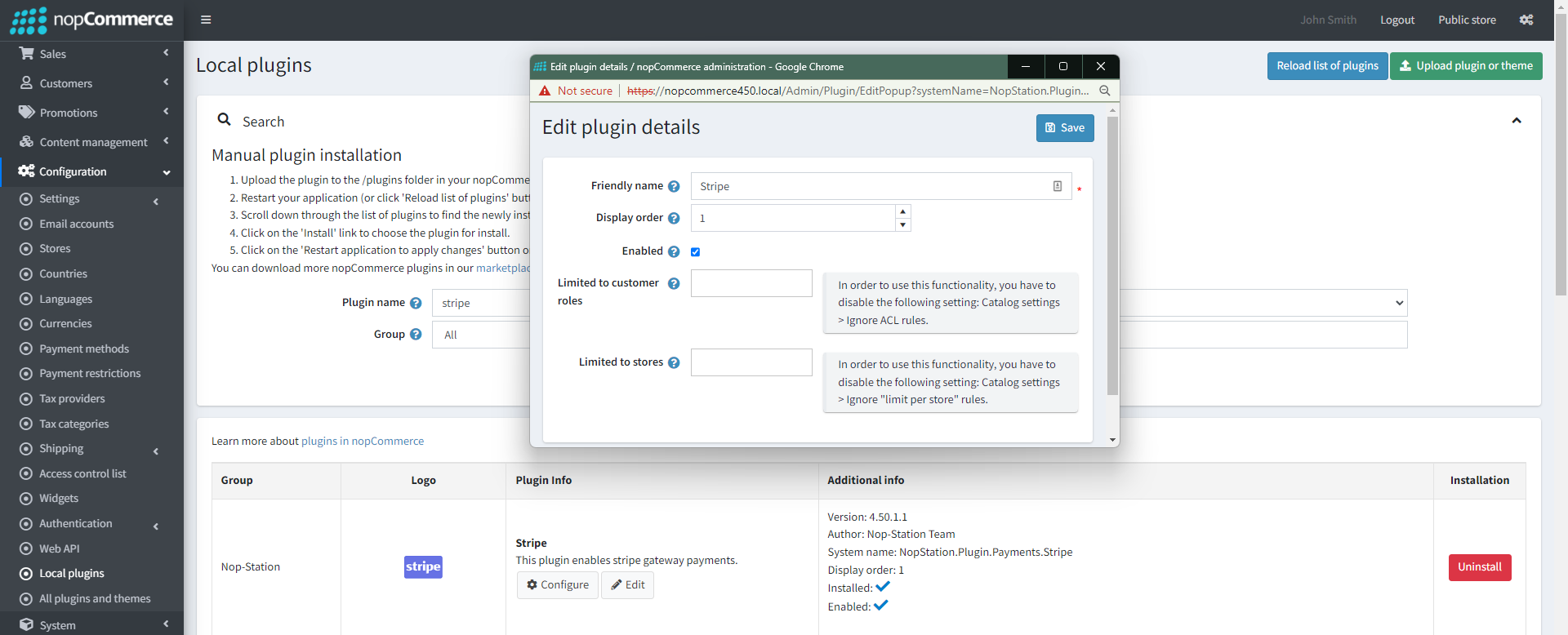The width and height of the screenshot is (1568, 635).
Task: Open the Public store link
Action: [x=1467, y=20]
